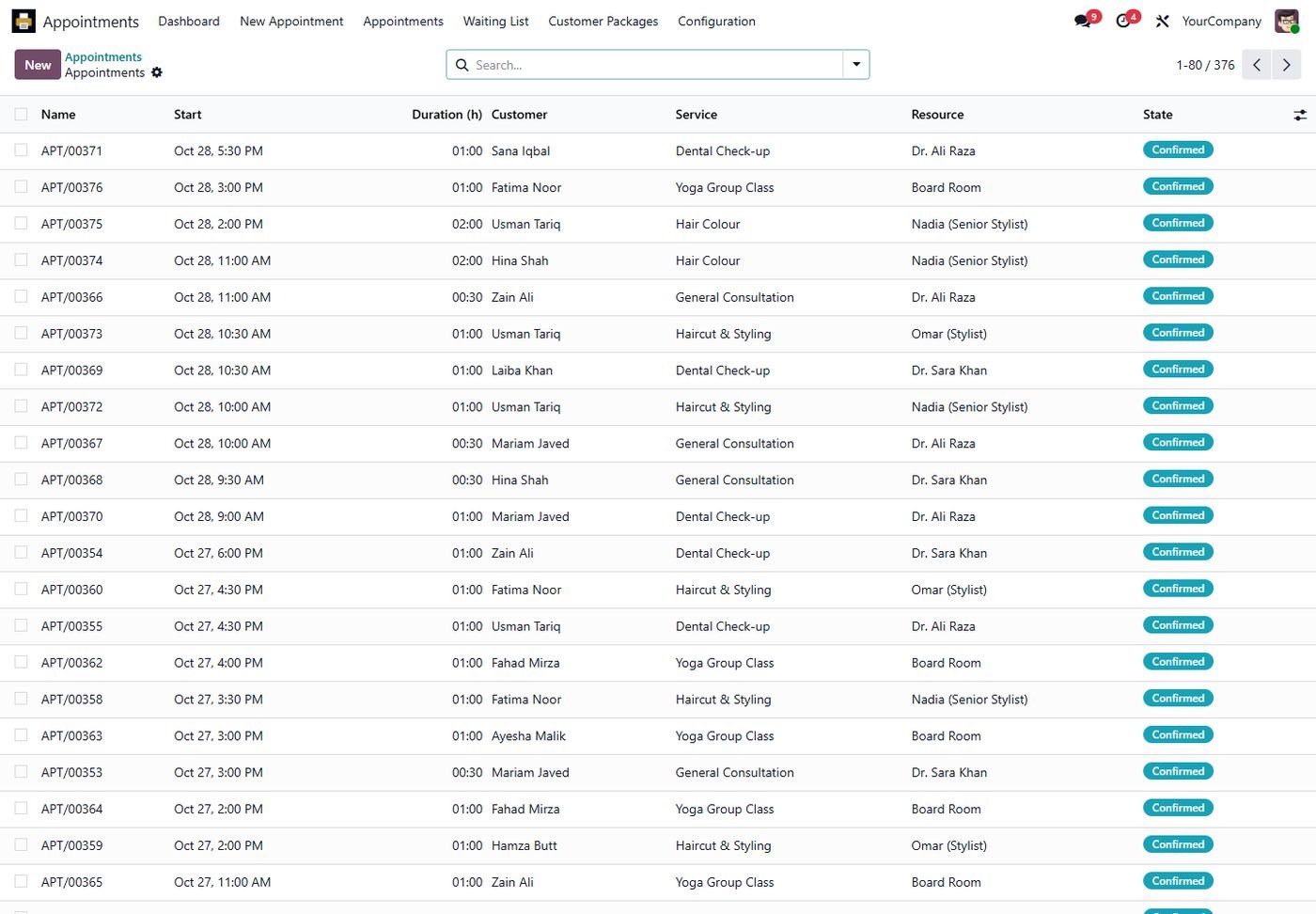This screenshot has width=1316, height=914.
Task: Open the record APT/00362
Action: click(72, 663)
